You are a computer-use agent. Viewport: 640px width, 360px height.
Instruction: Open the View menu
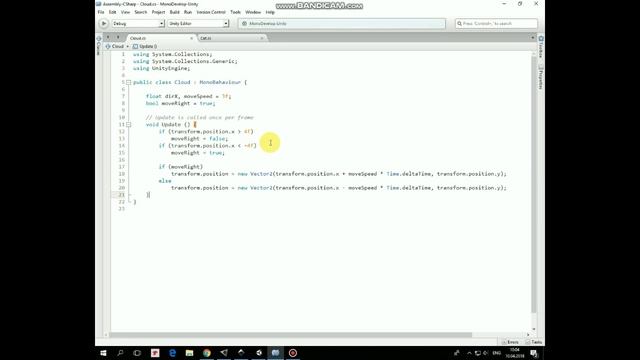[x=125, y=12]
